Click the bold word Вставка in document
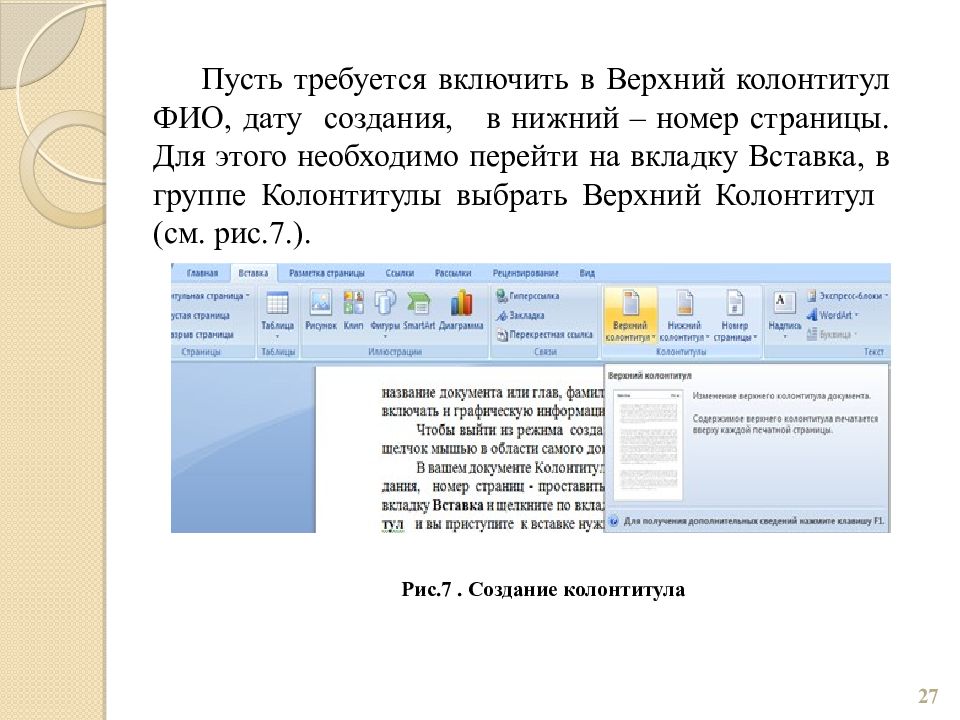 (459, 506)
